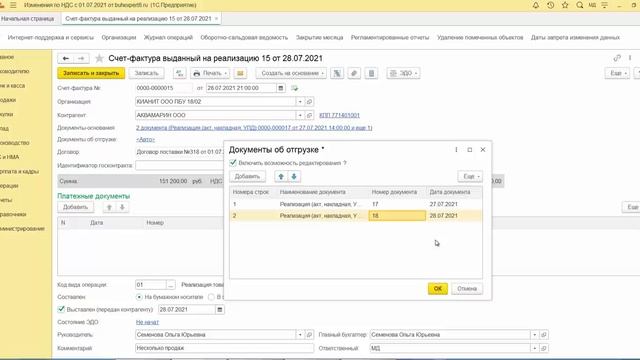The height and width of the screenshot is (360, 640).
Task: Expand Организация dropdown arrow
Action: (300, 101)
